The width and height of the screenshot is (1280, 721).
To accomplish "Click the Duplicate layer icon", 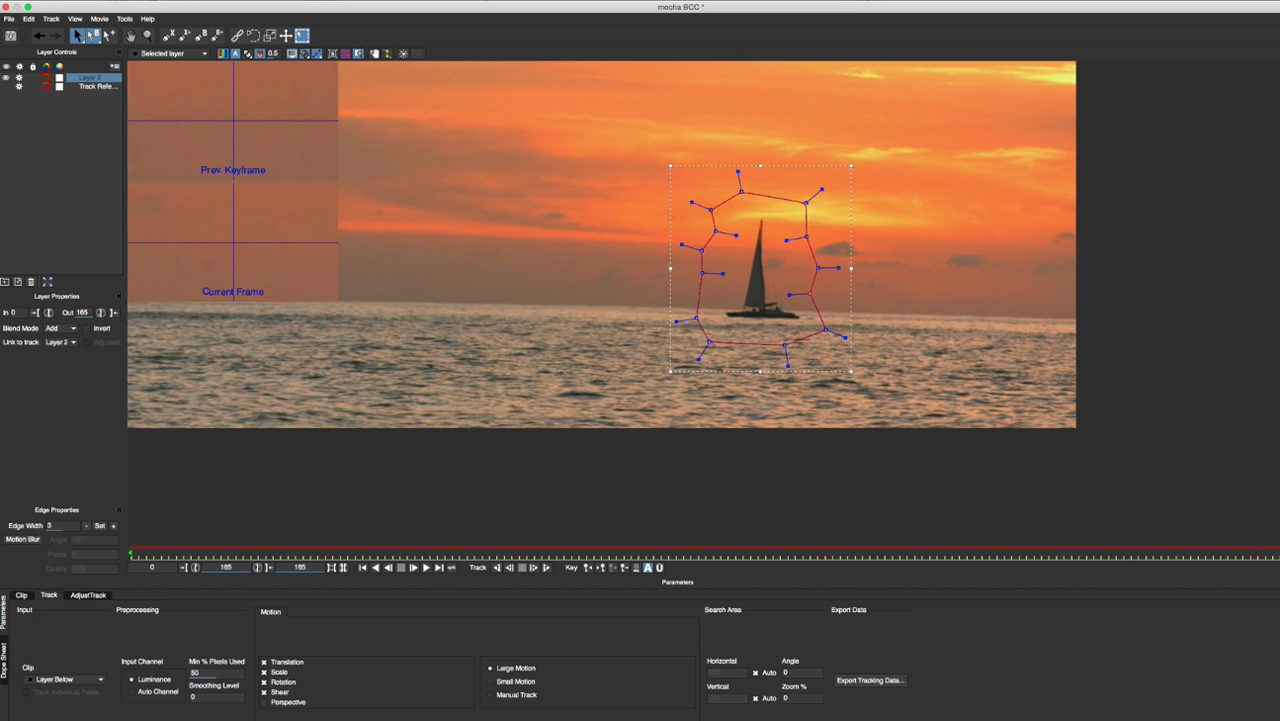I will (x=18, y=282).
